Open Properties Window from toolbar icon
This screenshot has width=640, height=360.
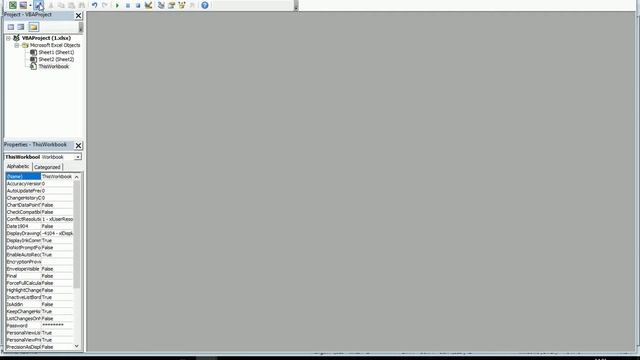coord(171,5)
